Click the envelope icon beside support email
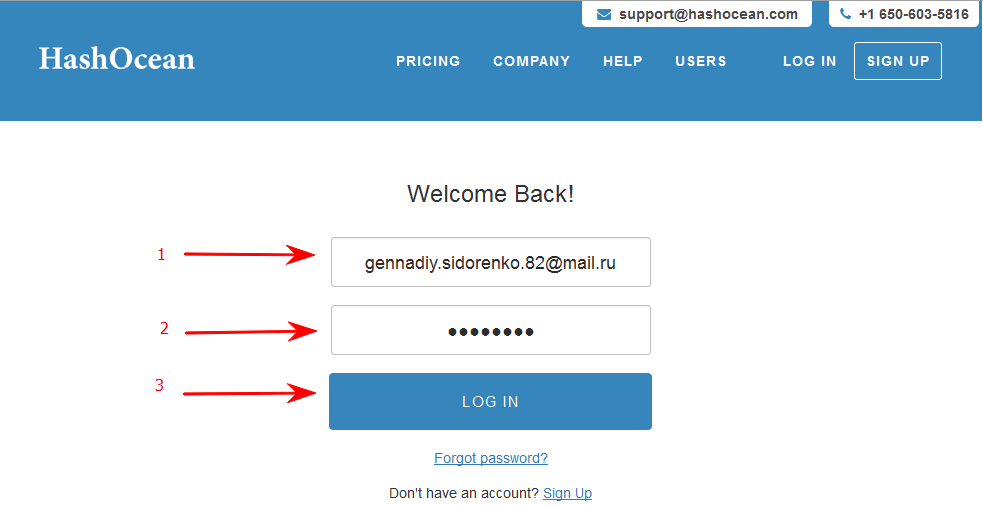Screen dimensions: 983x506 pyautogui.click(x=604, y=14)
